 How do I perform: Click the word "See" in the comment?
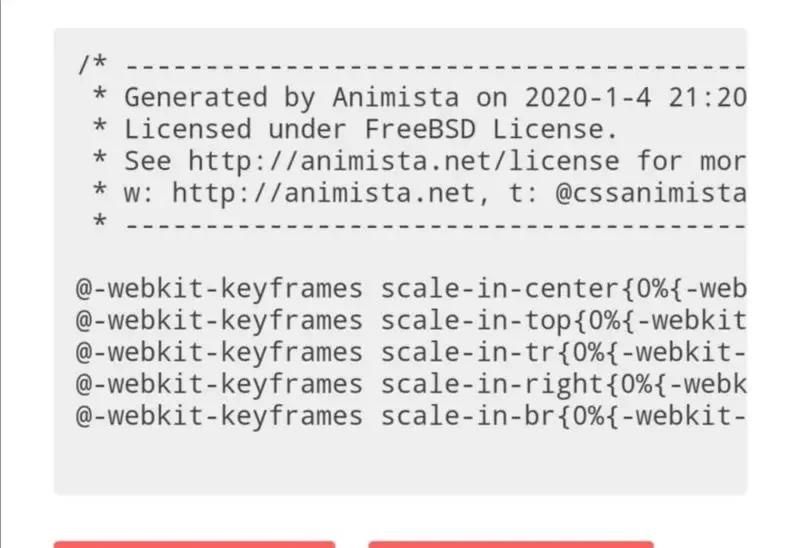pos(147,161)
